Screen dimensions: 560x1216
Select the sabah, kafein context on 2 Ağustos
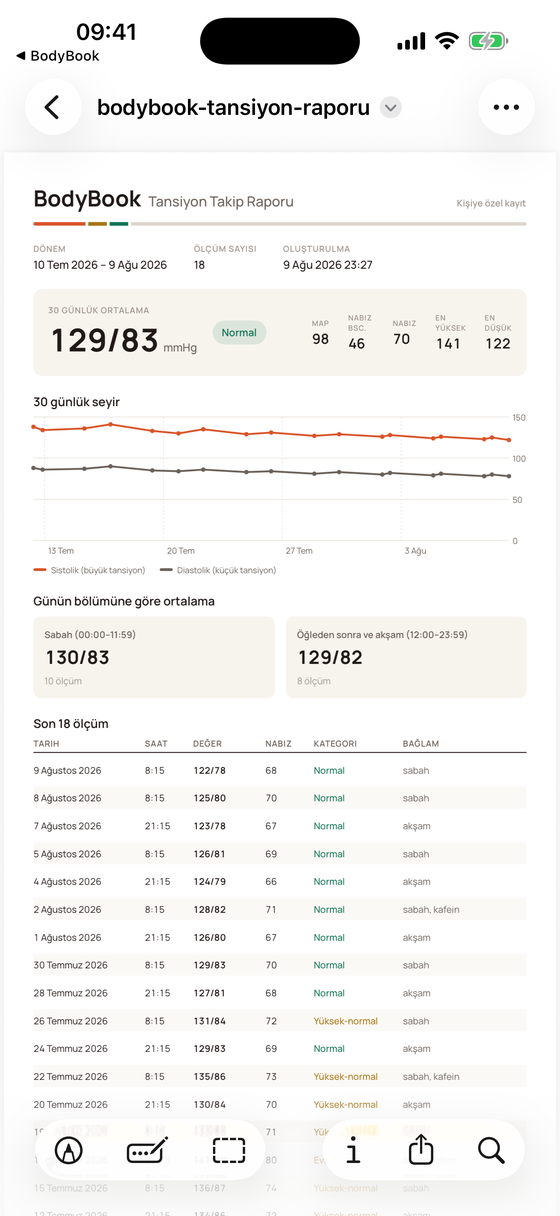[431, 909]
